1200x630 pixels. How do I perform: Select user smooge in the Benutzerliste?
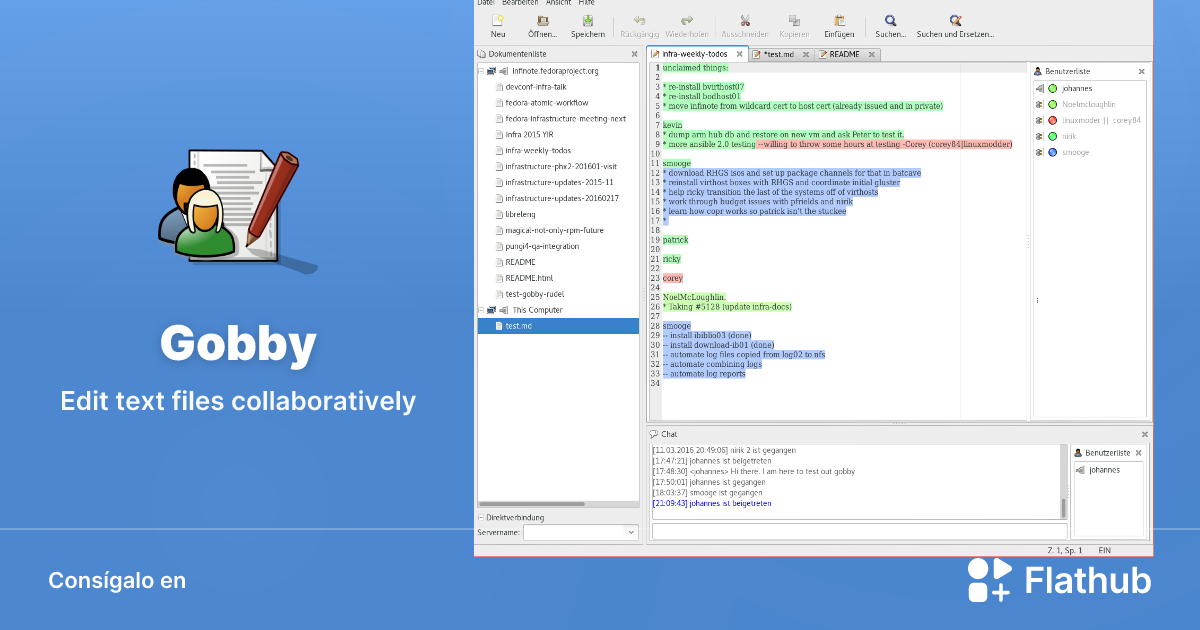1076,151
